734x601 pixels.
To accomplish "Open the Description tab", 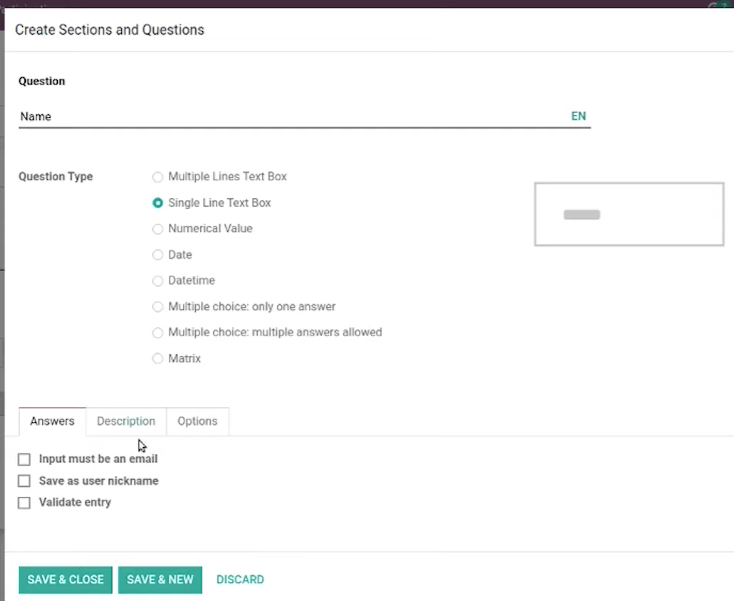I will (x=126, y=421).
